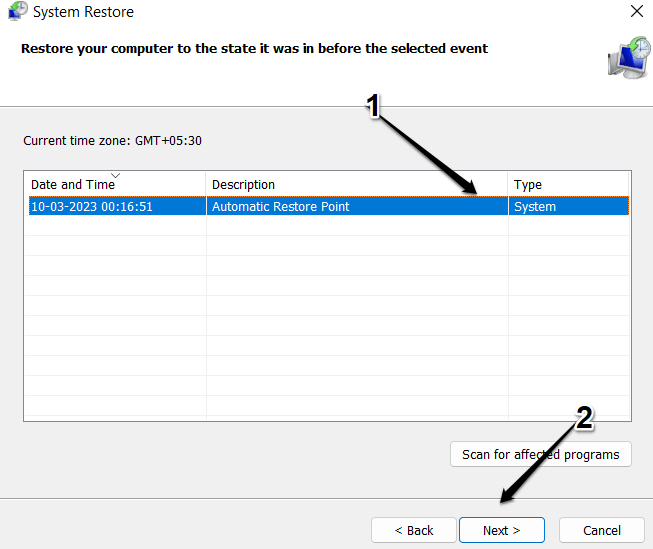Screen dimensions: 653x549
Task: Sort by the Date and Time column header
Action: 72,184
